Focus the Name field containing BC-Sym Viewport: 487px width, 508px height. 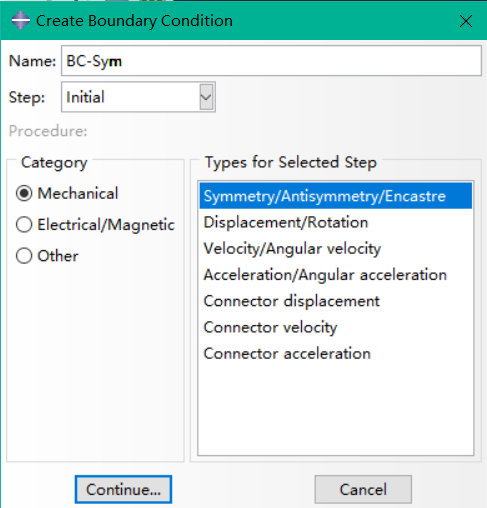(x=271, y=61)
